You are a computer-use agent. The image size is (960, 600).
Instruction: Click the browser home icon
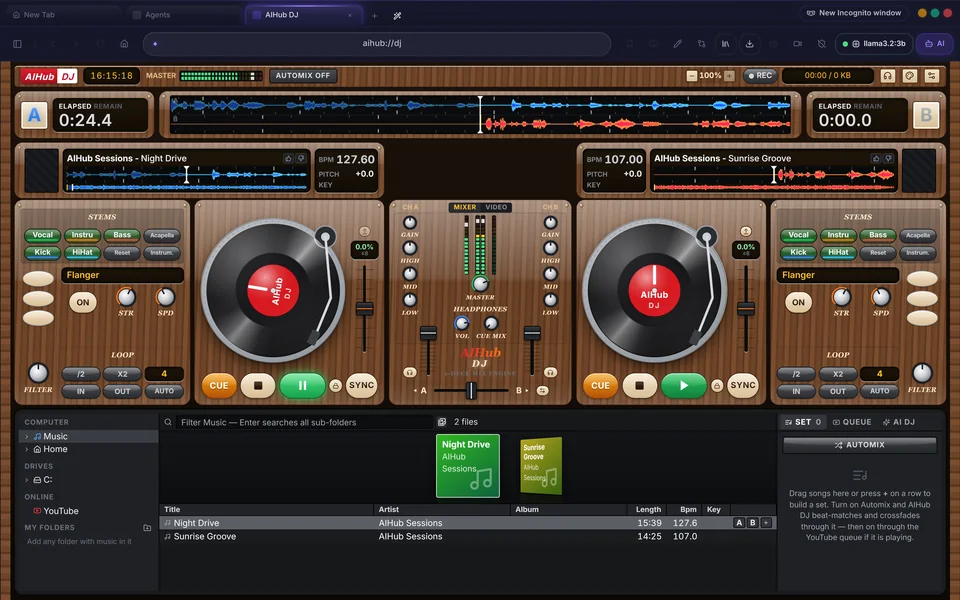point(124,43)
